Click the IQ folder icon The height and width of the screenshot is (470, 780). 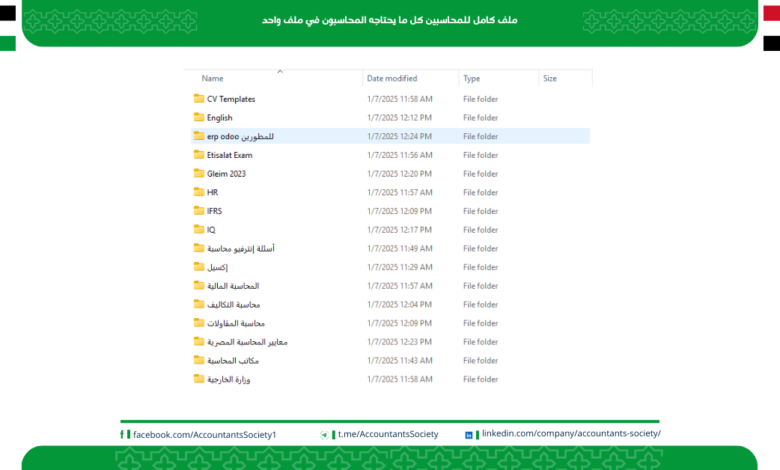point(198,230)
